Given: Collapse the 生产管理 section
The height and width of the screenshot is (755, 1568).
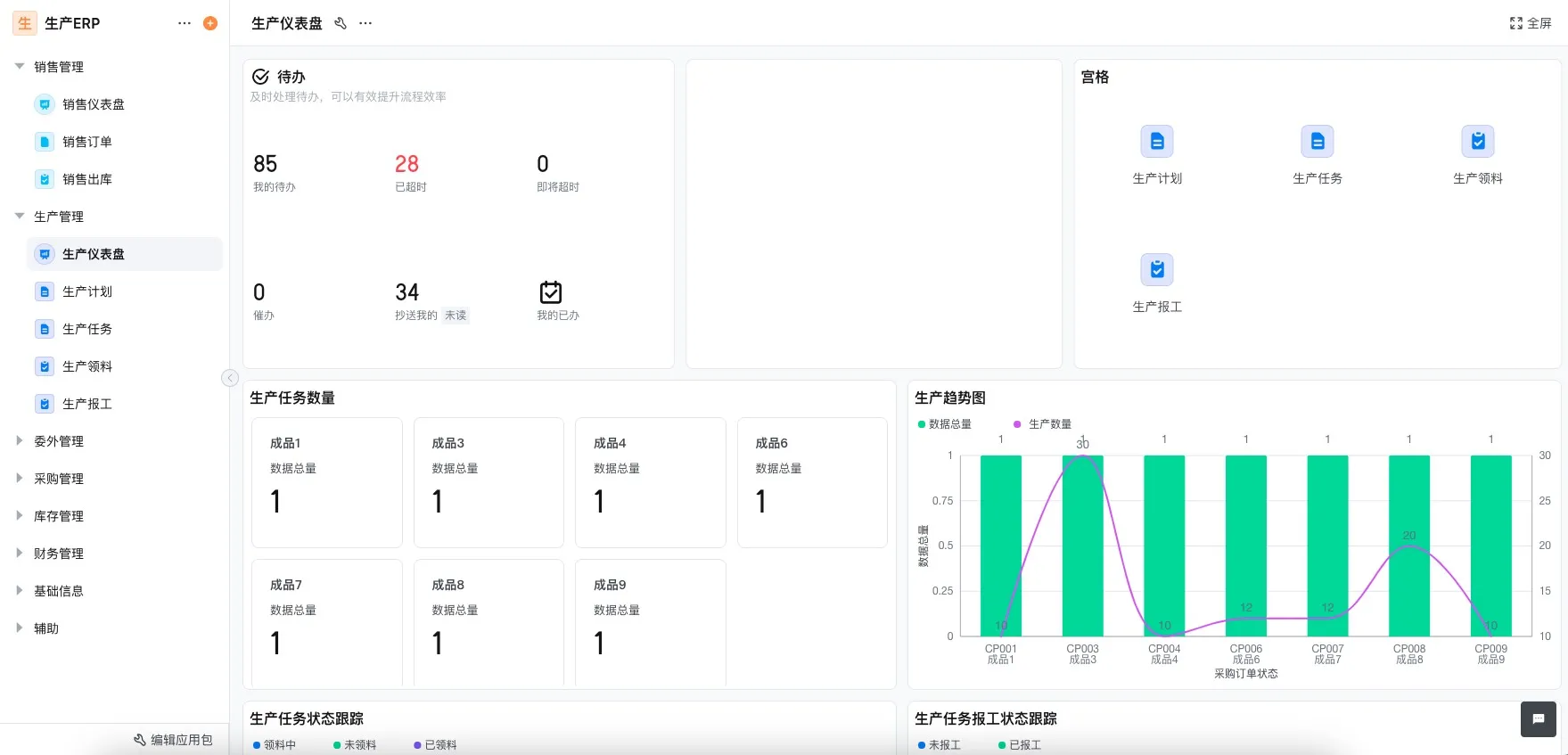Looking at the screenshot, I should point(20,217).
